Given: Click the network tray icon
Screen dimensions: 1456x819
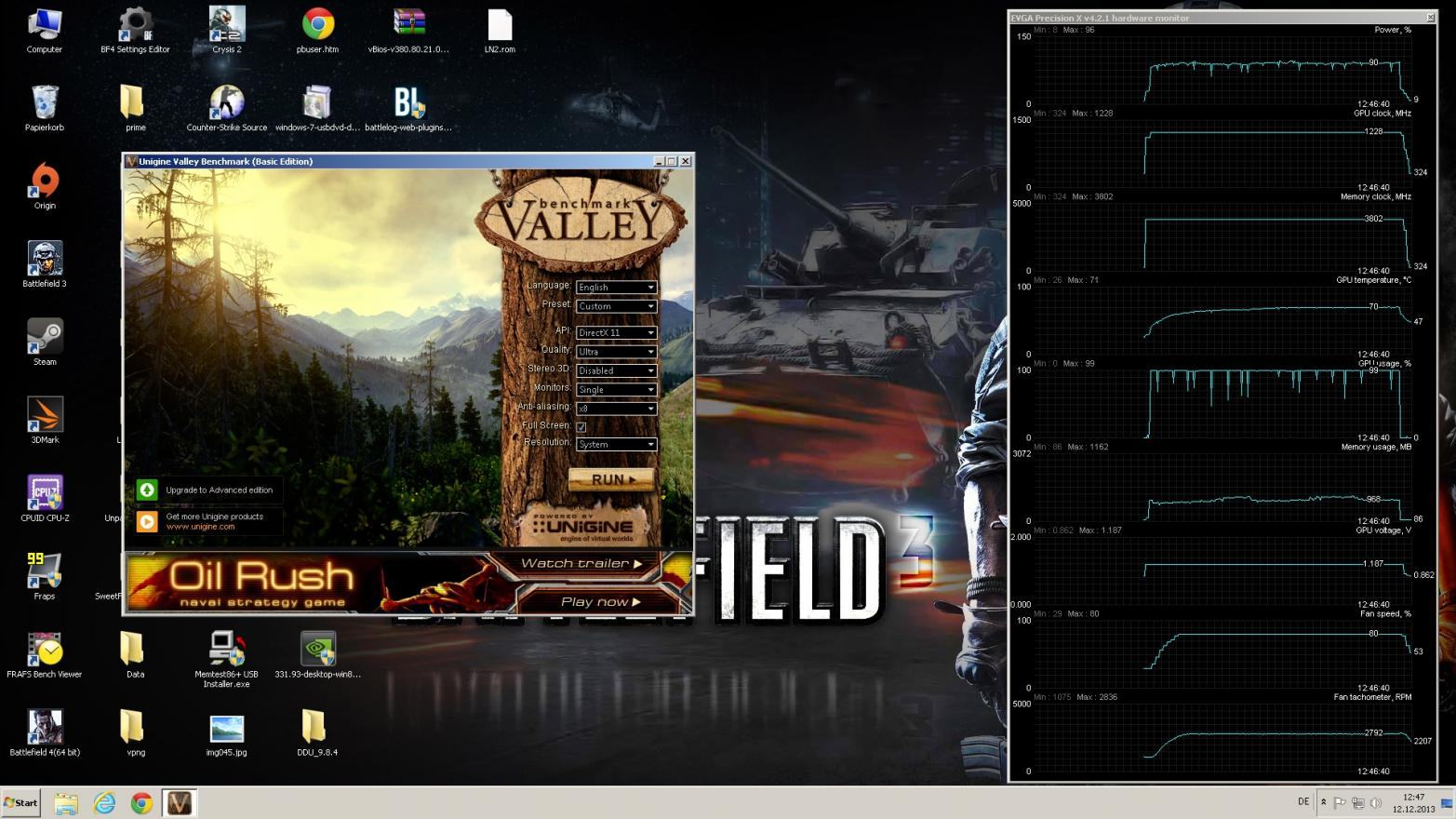Looking at the screenshot, I should tap(1358, 802).
